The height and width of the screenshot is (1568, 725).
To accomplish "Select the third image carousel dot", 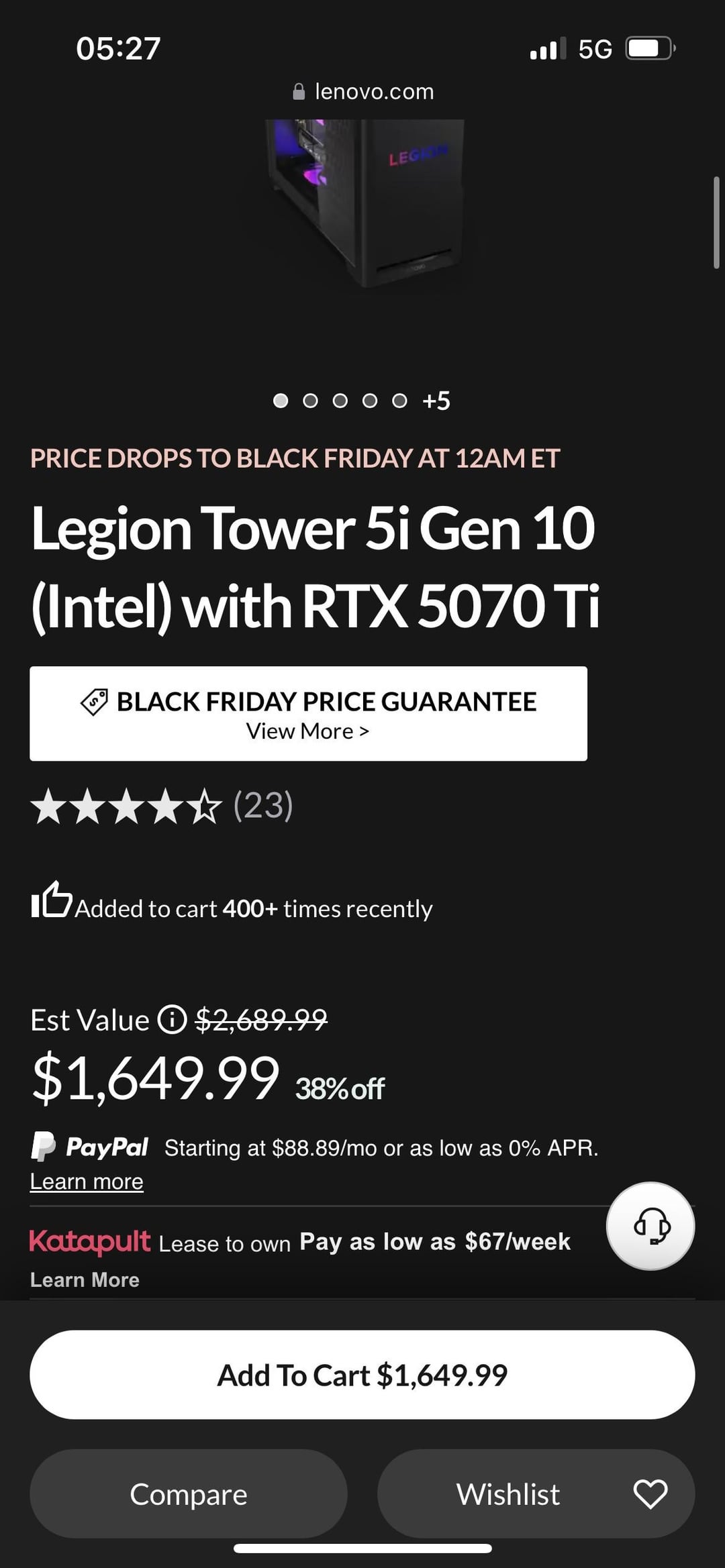I will tap(340, 401).
